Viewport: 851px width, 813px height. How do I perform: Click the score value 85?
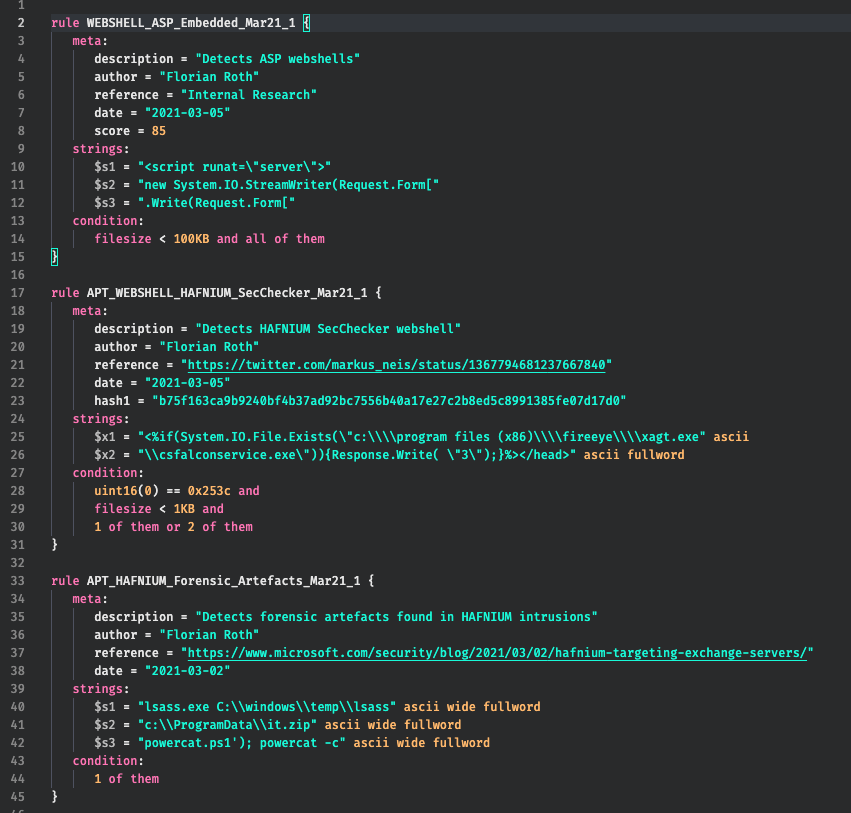point(159,131)
